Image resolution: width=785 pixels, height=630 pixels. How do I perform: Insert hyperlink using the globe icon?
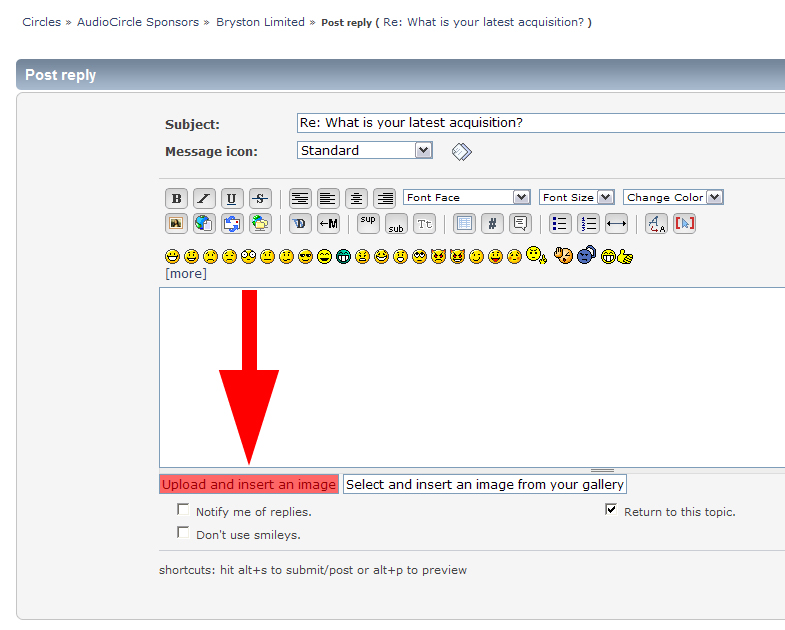coord(204,223)
